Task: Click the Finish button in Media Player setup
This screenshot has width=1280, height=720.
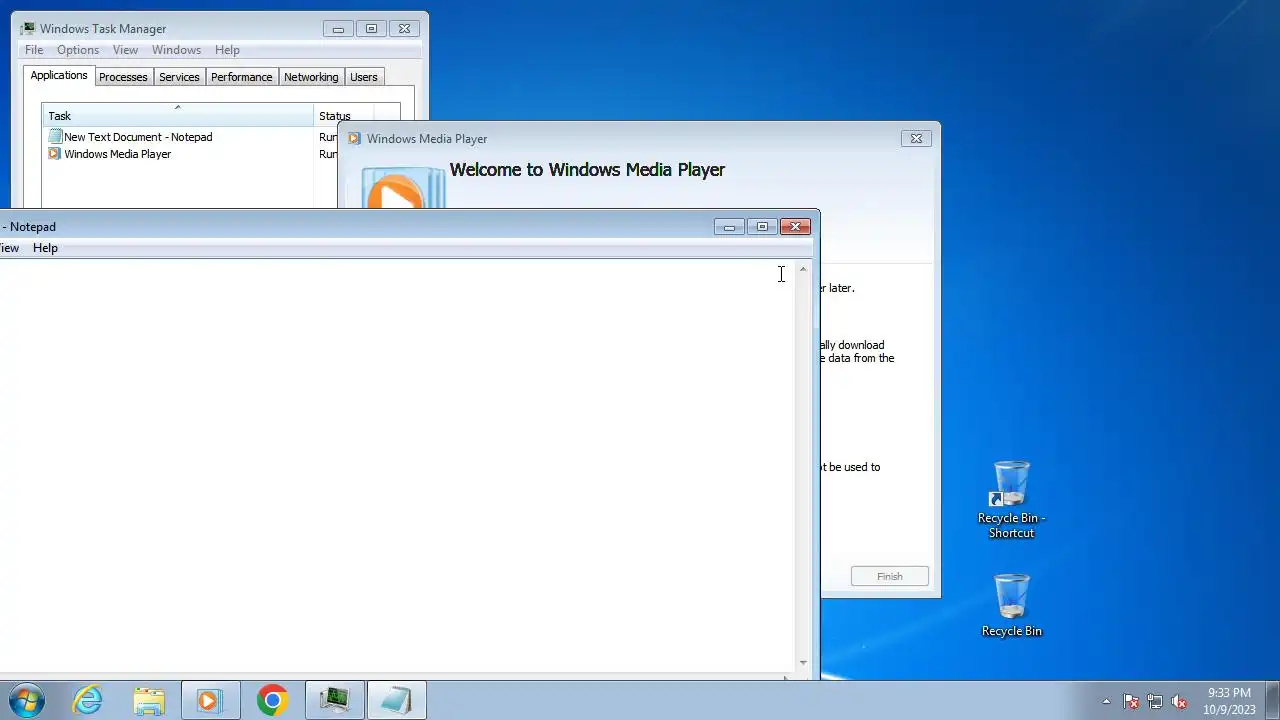Action: 890,576
